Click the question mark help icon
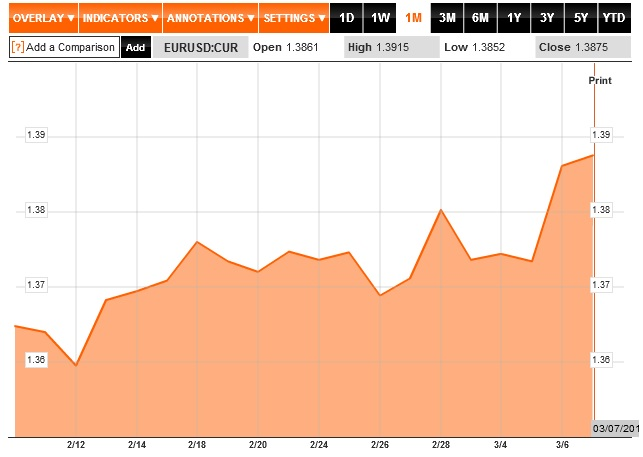Image resolution: width=643 pixels, height=457 pixels. click(17, 47)
